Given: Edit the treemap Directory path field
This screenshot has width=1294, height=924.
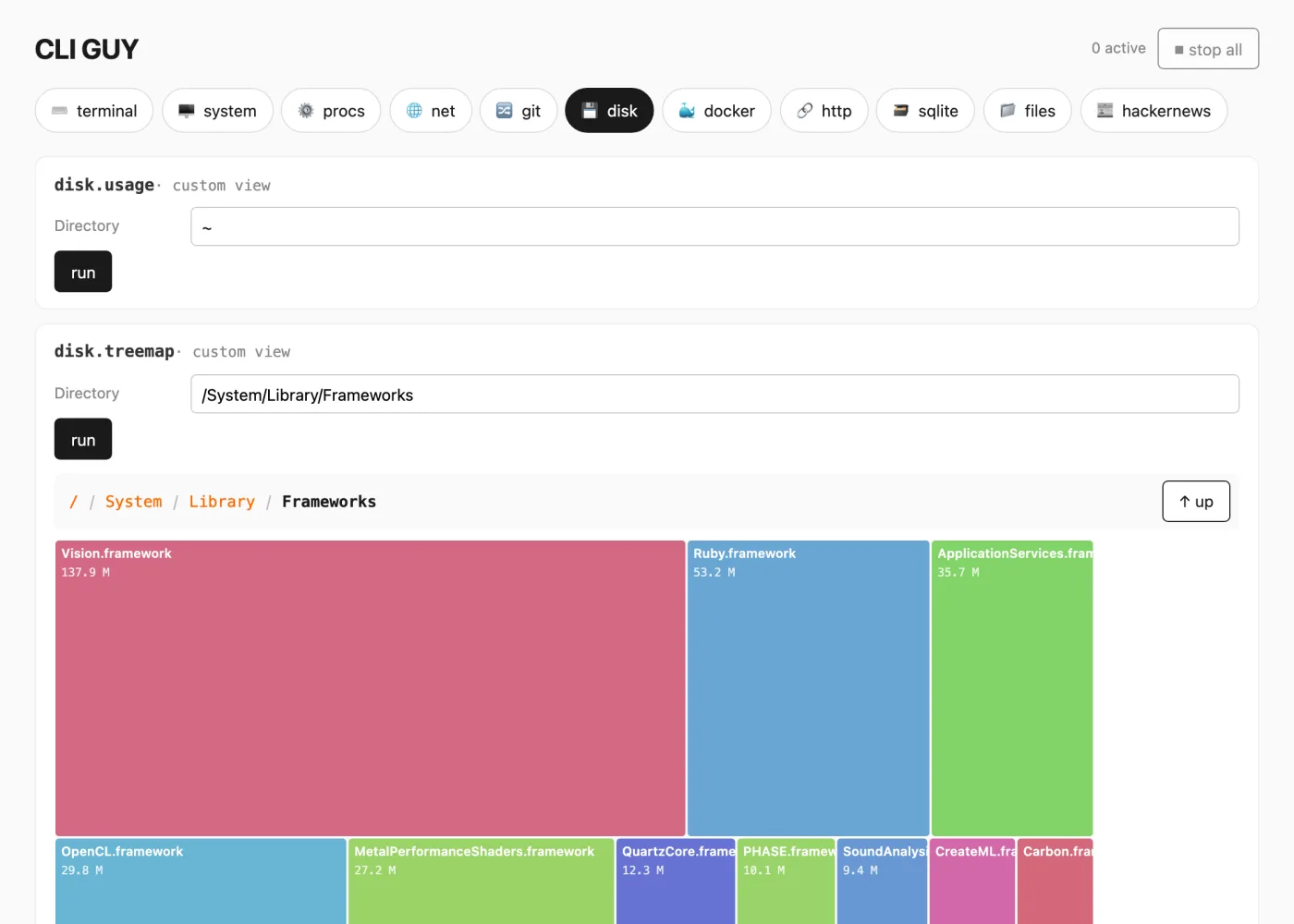Looking at the screenshot, I should point(714,394).
